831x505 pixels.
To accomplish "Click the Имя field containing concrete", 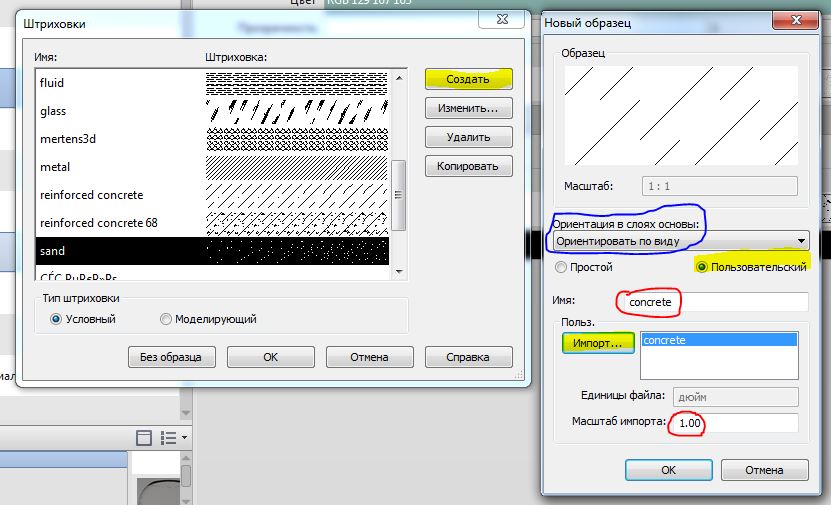I will (715, 302).
